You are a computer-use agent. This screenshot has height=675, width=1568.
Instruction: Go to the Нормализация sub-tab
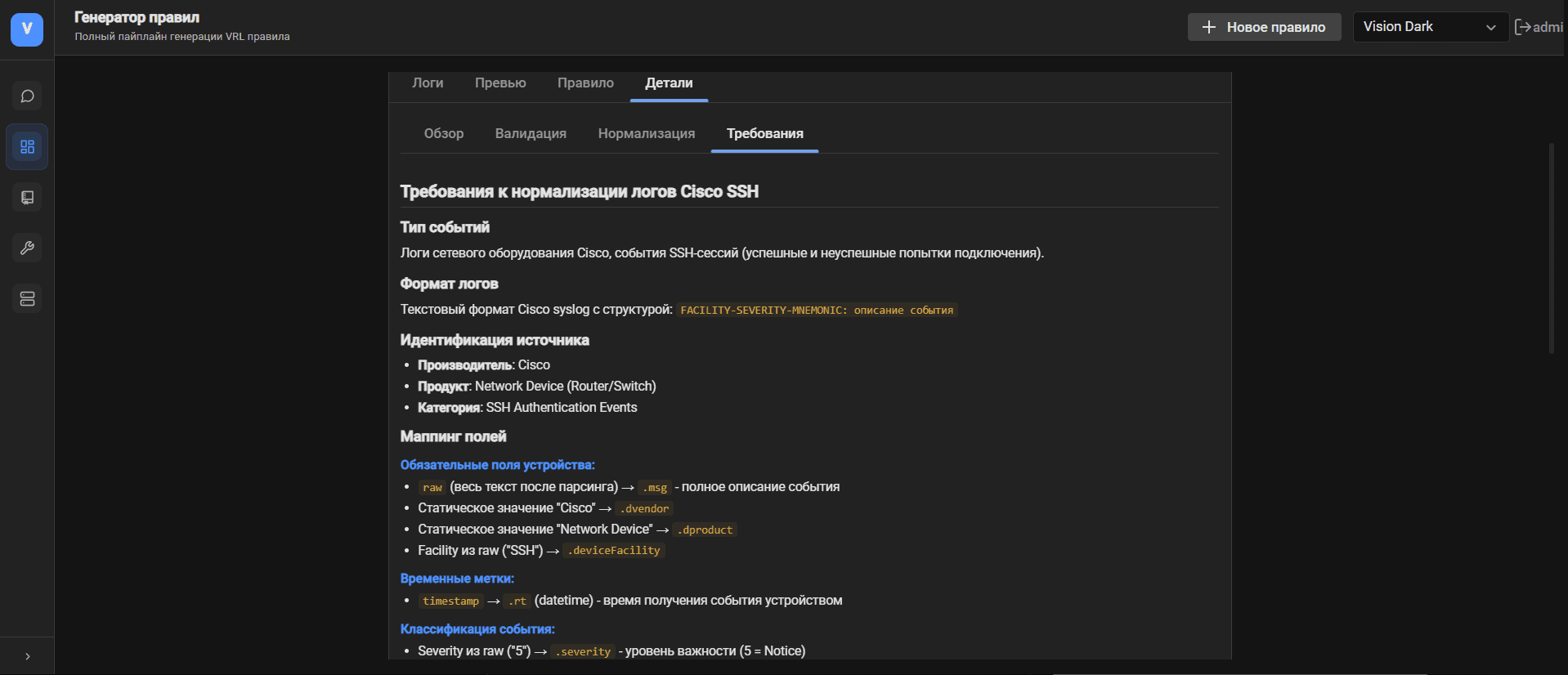pos(646,134)
